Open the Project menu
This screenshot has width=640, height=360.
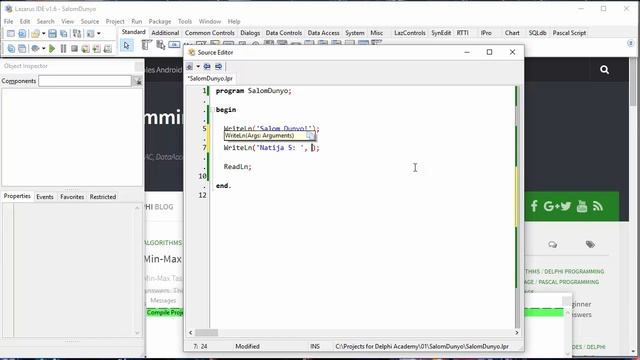coord(115,21)
